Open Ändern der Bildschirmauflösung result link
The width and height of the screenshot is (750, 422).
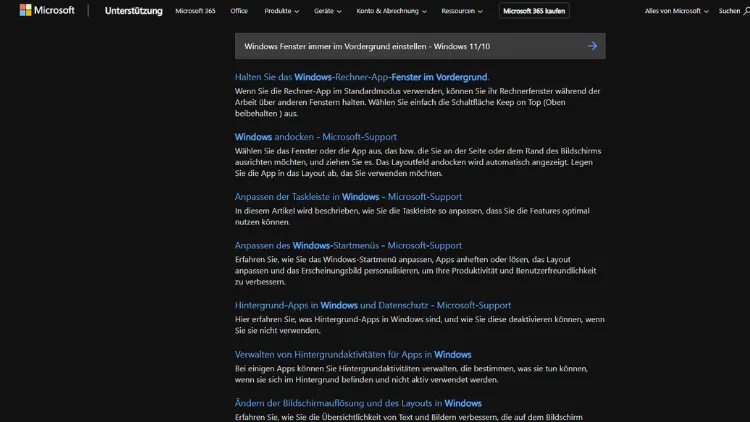click(358, 403)
